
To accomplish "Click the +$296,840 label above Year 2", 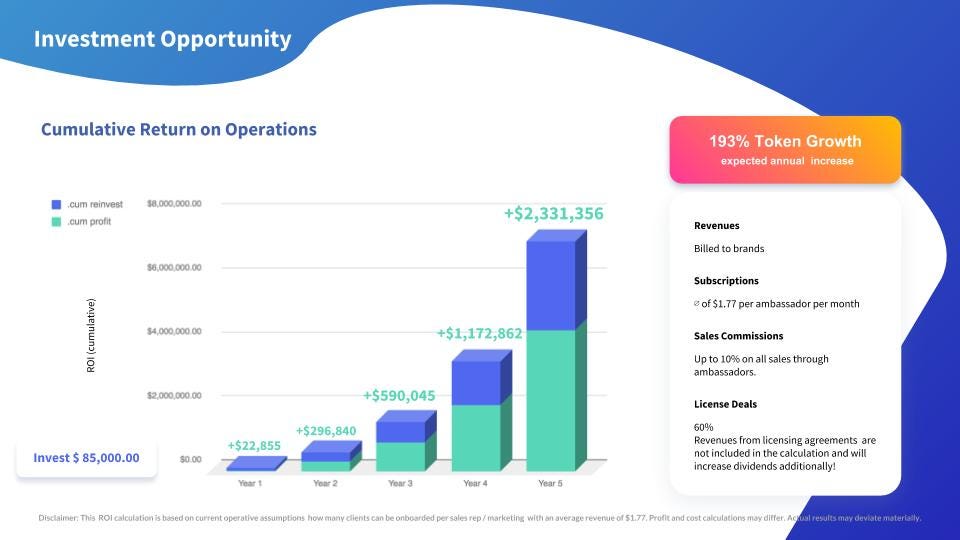I will (326, 431).
